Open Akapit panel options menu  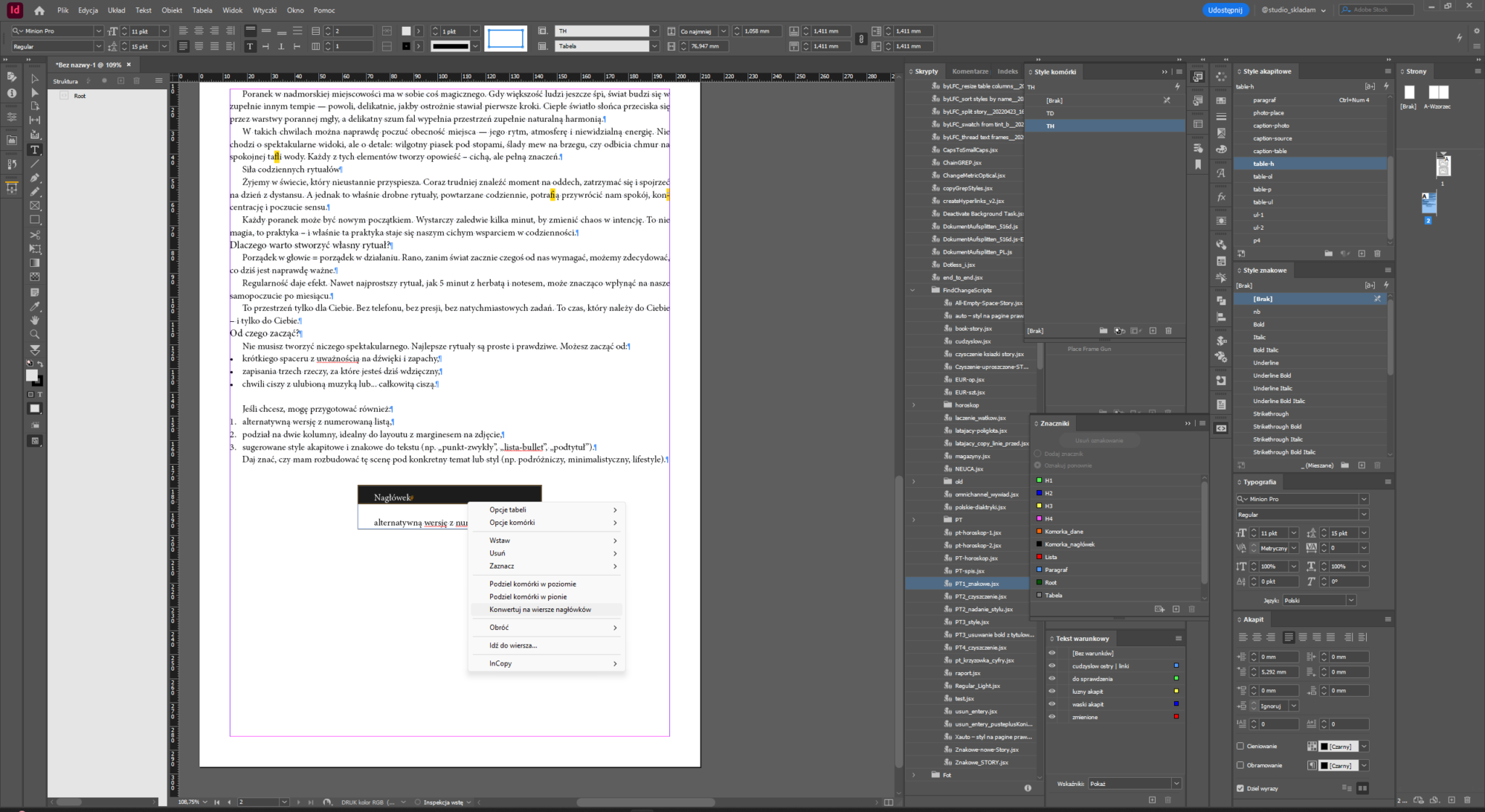tap(1388, 619)
